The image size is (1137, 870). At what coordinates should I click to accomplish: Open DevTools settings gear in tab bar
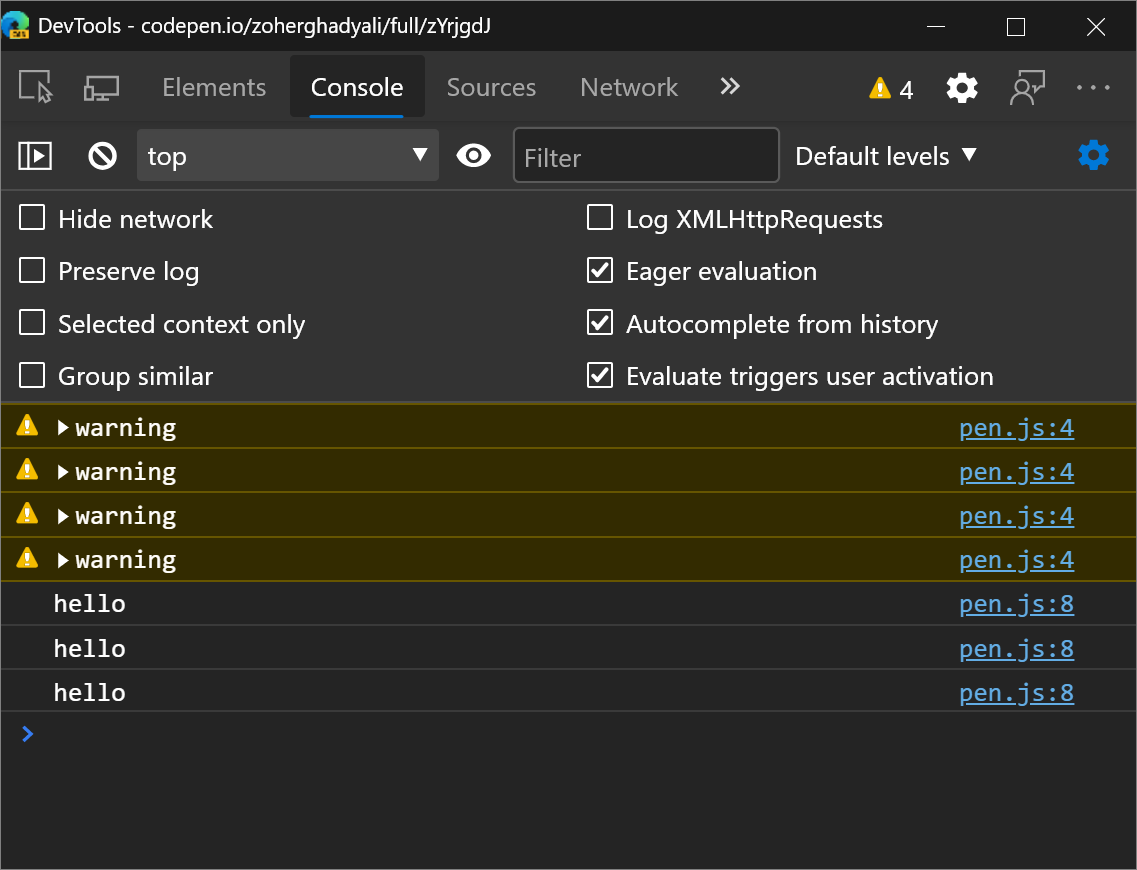click(x=962, y=88)
